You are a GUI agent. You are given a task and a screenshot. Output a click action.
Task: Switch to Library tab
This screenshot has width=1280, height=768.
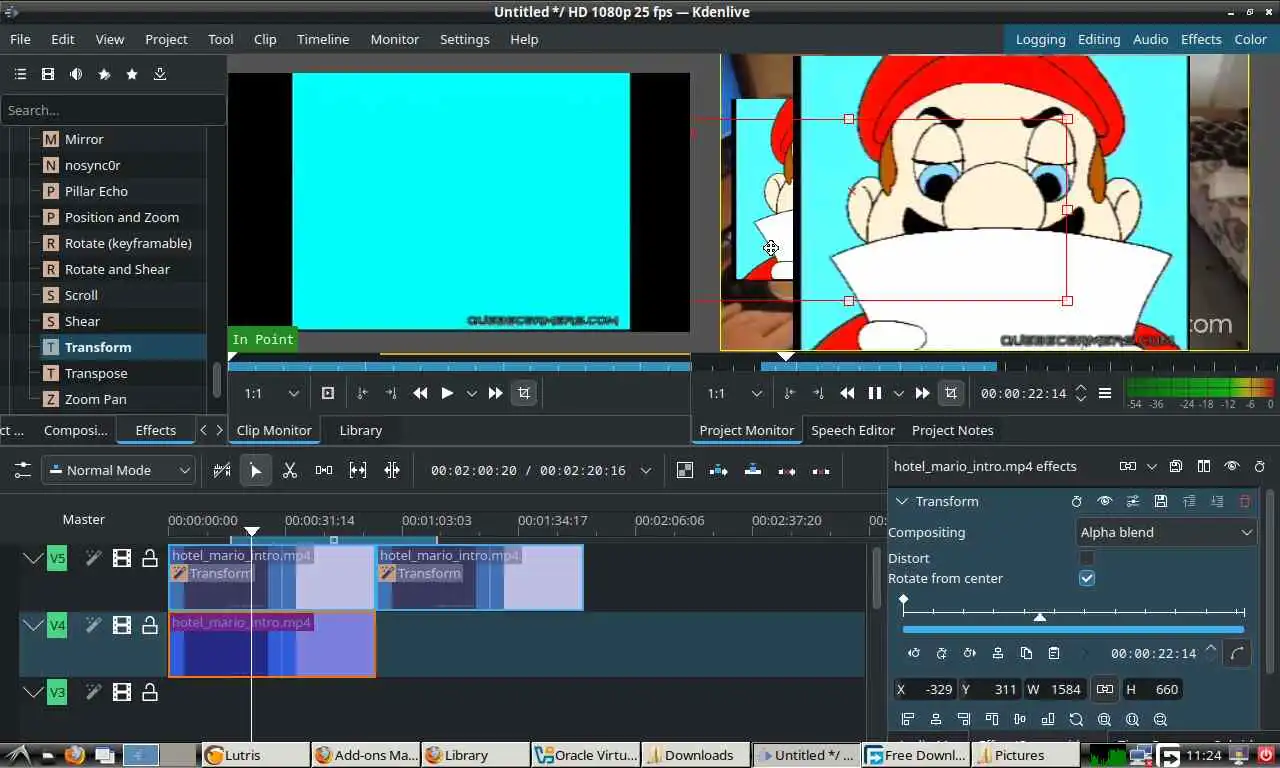click(x=360, y=430)
